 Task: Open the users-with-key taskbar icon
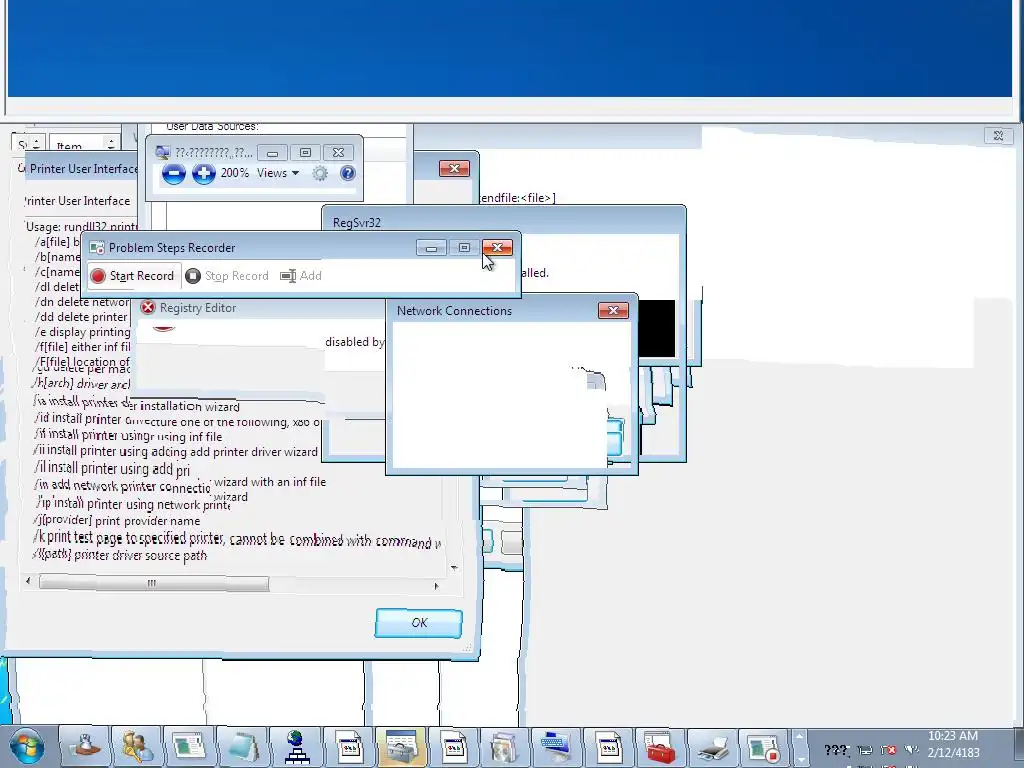click(x=137, y=746)
